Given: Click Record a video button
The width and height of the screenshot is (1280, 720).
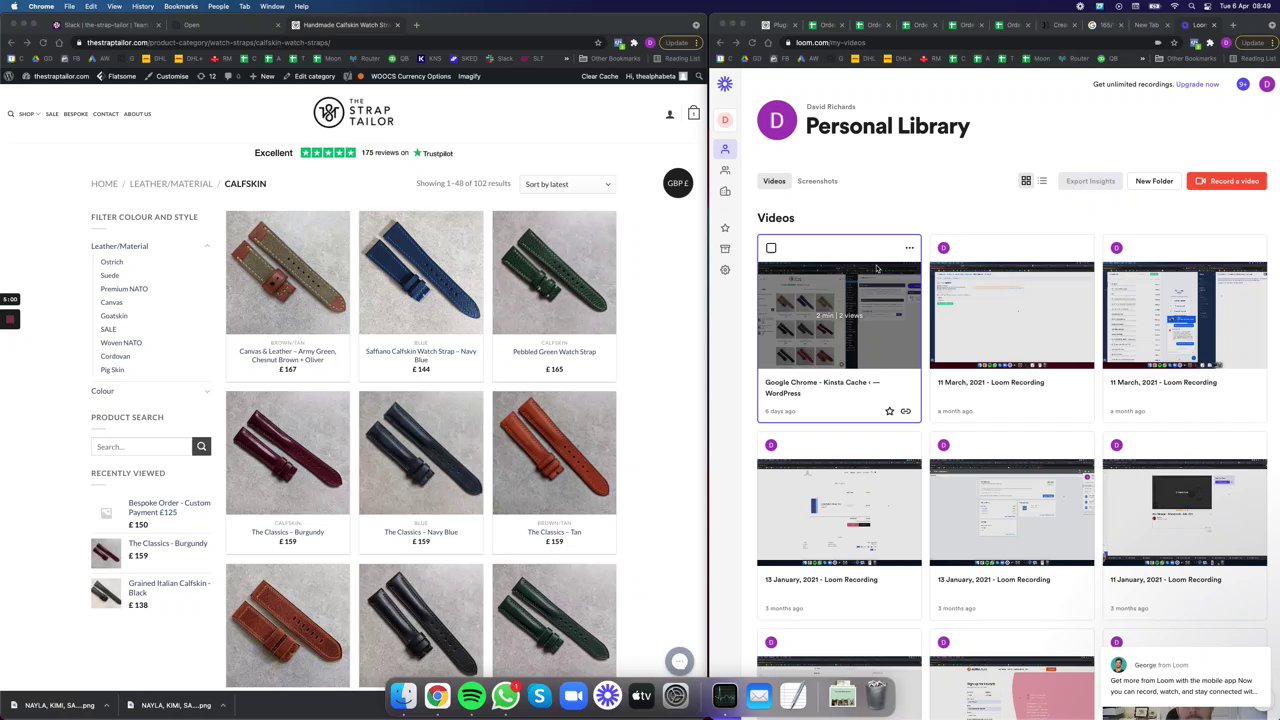Looking at the screenshot, I should (x=1227, y=181).
